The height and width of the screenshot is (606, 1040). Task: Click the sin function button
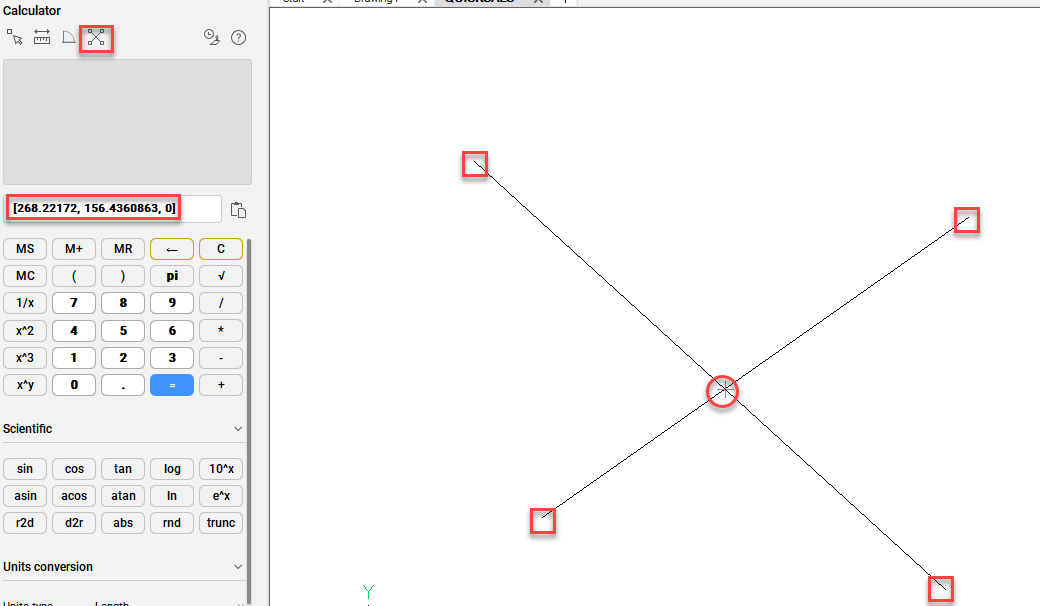(25, 469)
